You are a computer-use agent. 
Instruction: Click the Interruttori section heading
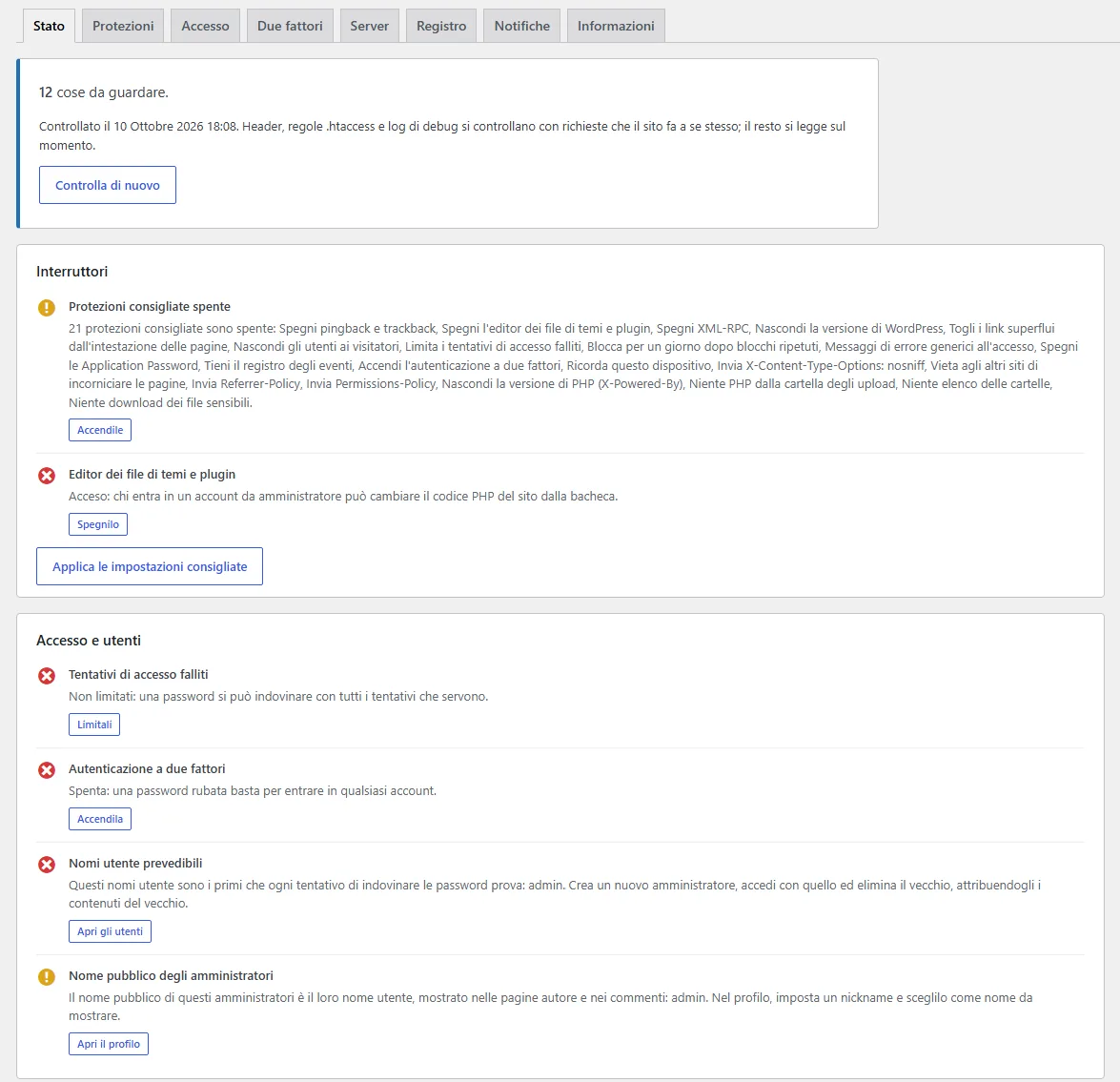coord(72,272)
